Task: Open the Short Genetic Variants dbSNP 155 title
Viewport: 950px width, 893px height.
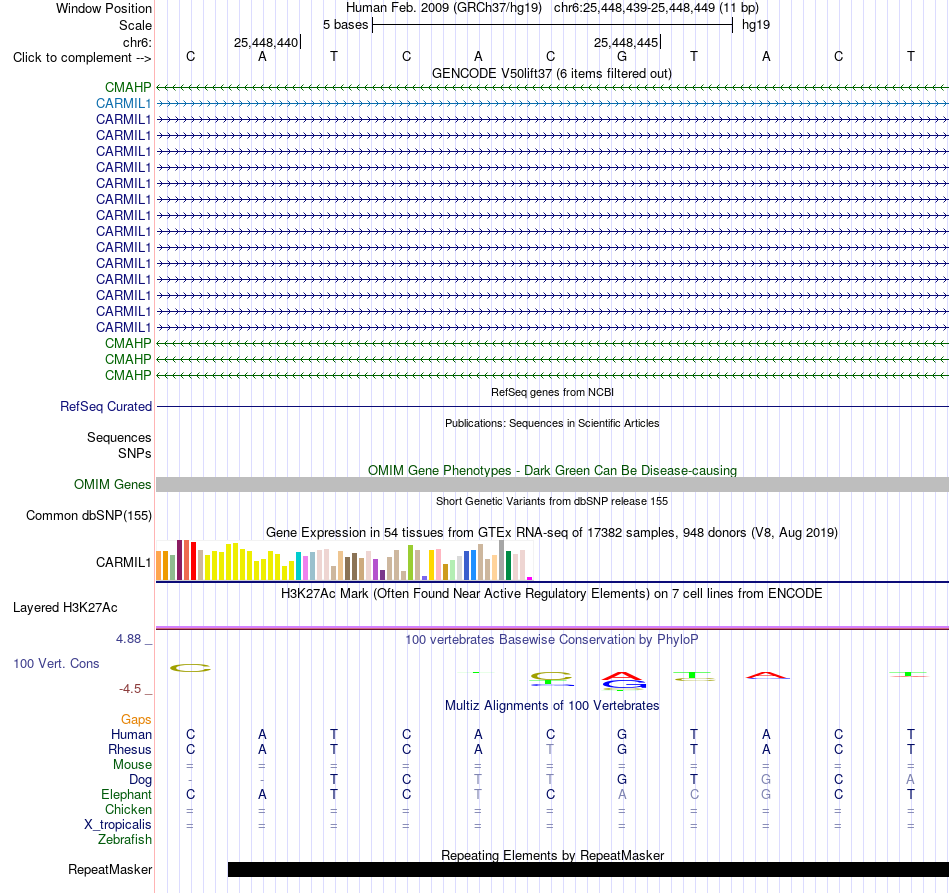Action: (x=552, y=502)
